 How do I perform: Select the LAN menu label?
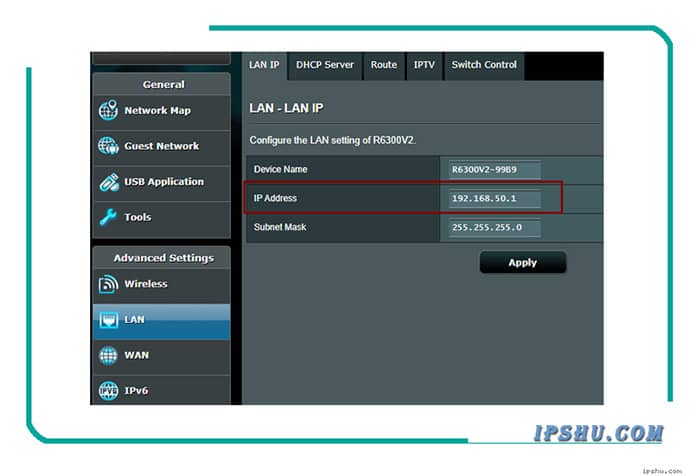pyautogui.click(x=134, y=320)
